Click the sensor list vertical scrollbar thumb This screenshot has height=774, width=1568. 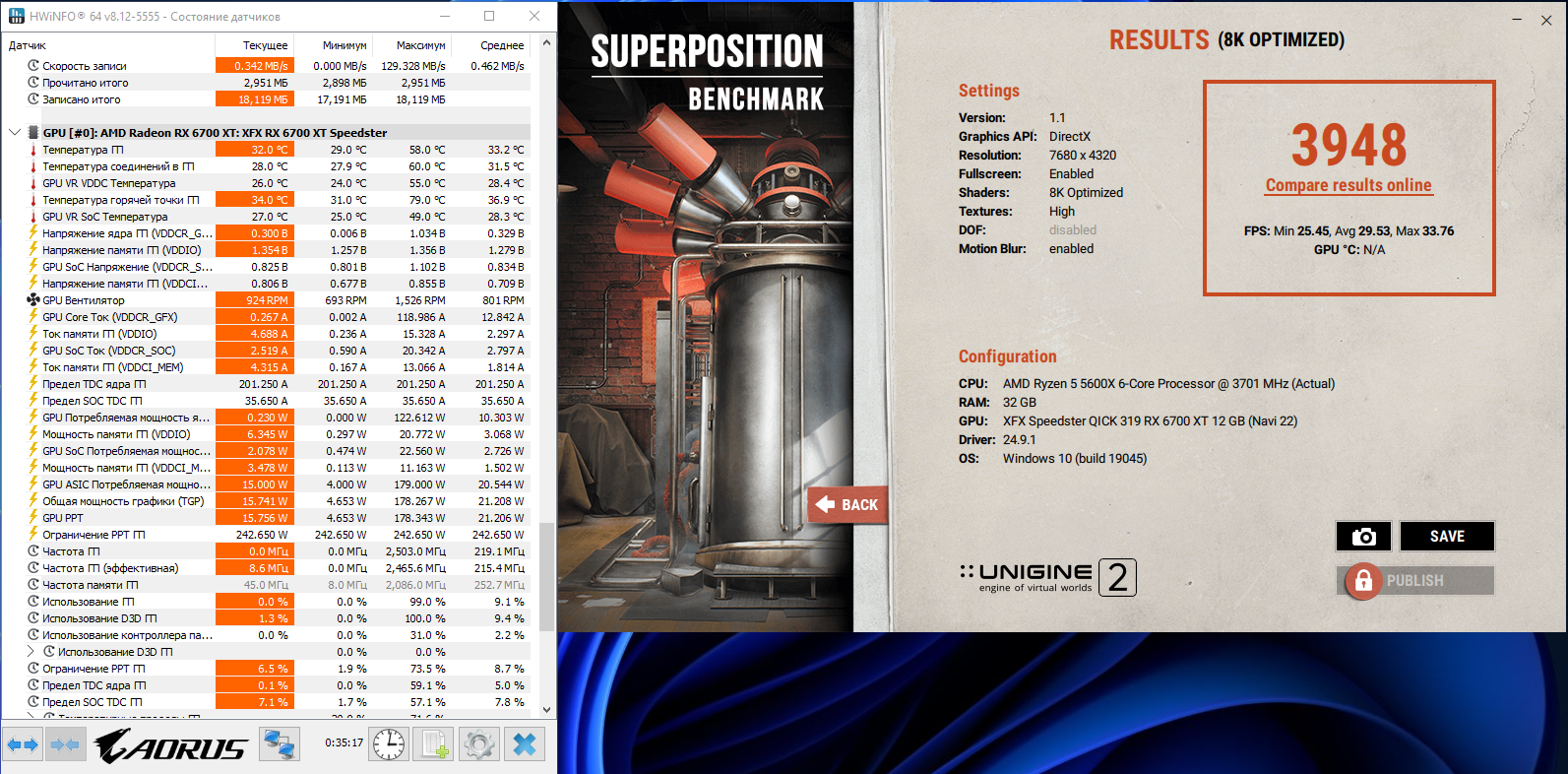tap(546, 576)
